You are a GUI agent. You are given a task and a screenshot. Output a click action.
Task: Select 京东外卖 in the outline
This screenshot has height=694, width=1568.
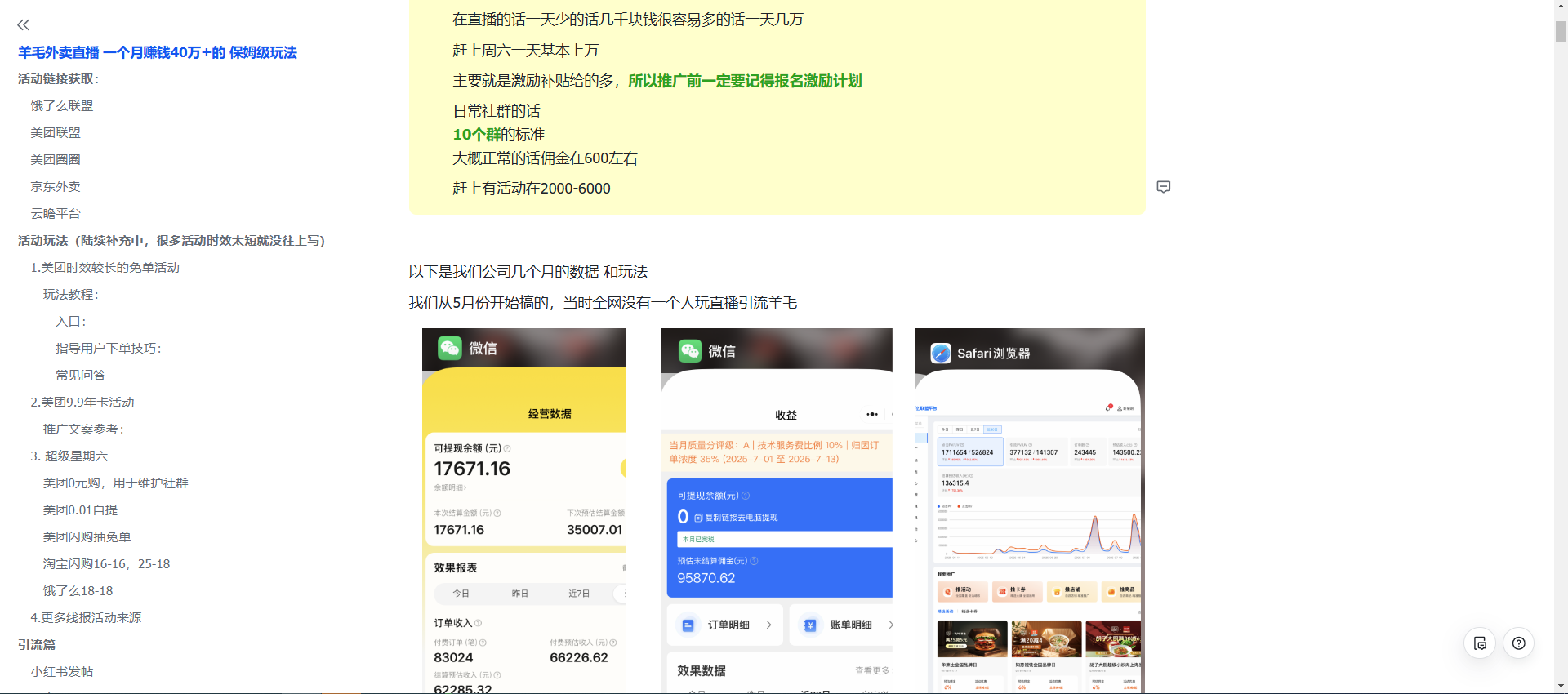(56, 186)
